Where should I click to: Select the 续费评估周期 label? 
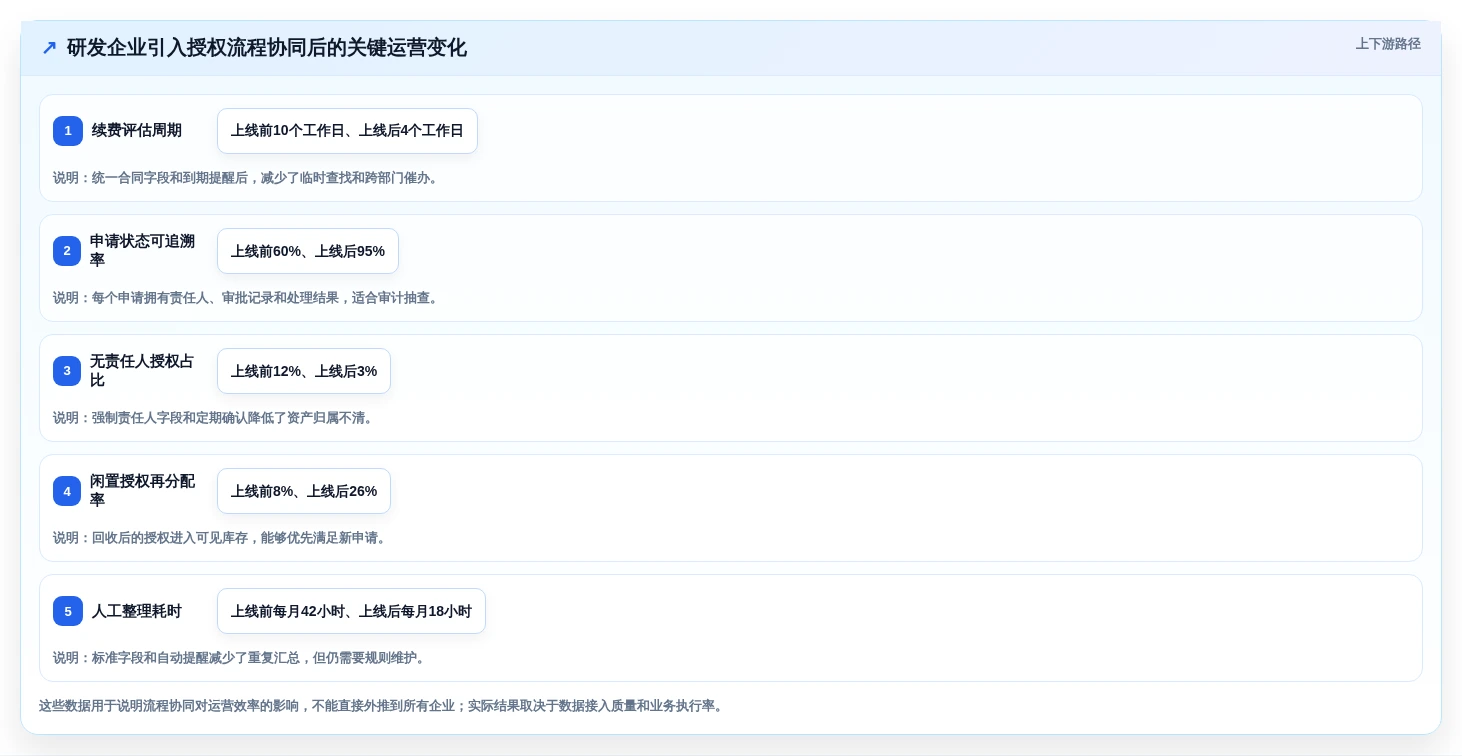pos(137,131)
